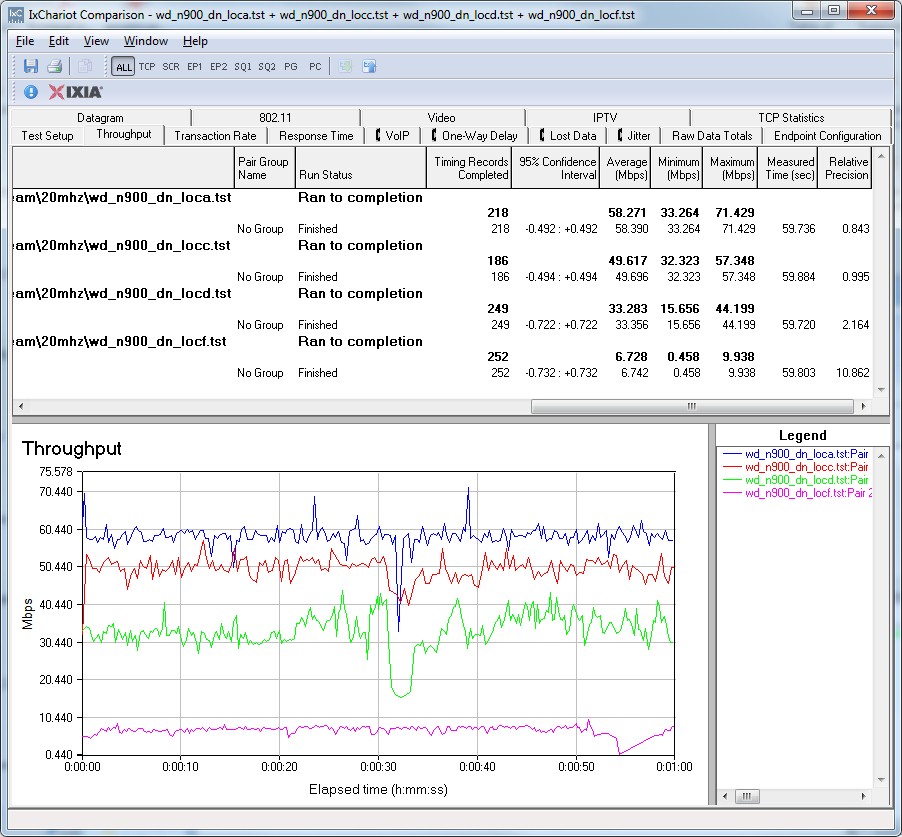Image resolution: width=902 pixels, height=837 pixels.
Task: Click the table scroll up arrow
Action: pos(881,155)
